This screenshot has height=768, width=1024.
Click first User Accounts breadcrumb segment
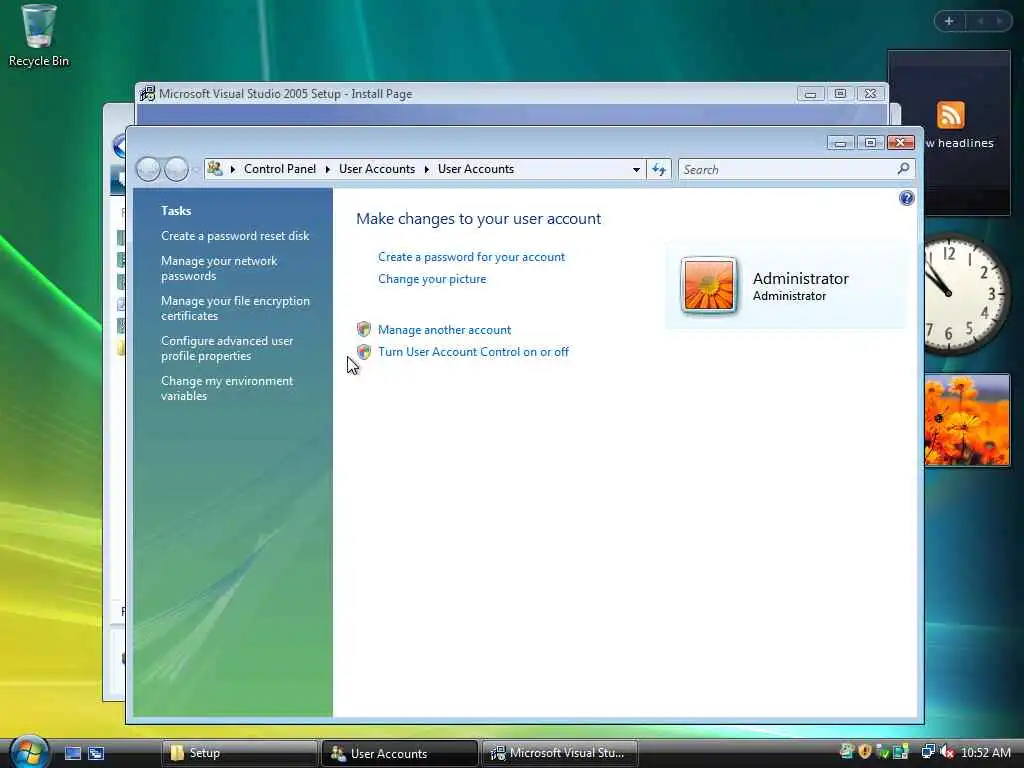pyautogui.click(x=377, y=168)
